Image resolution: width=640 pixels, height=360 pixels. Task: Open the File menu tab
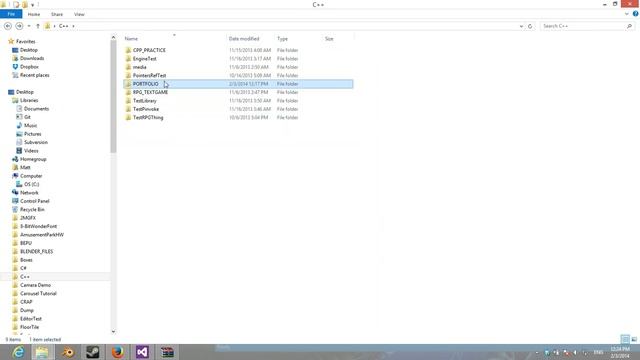11,14
